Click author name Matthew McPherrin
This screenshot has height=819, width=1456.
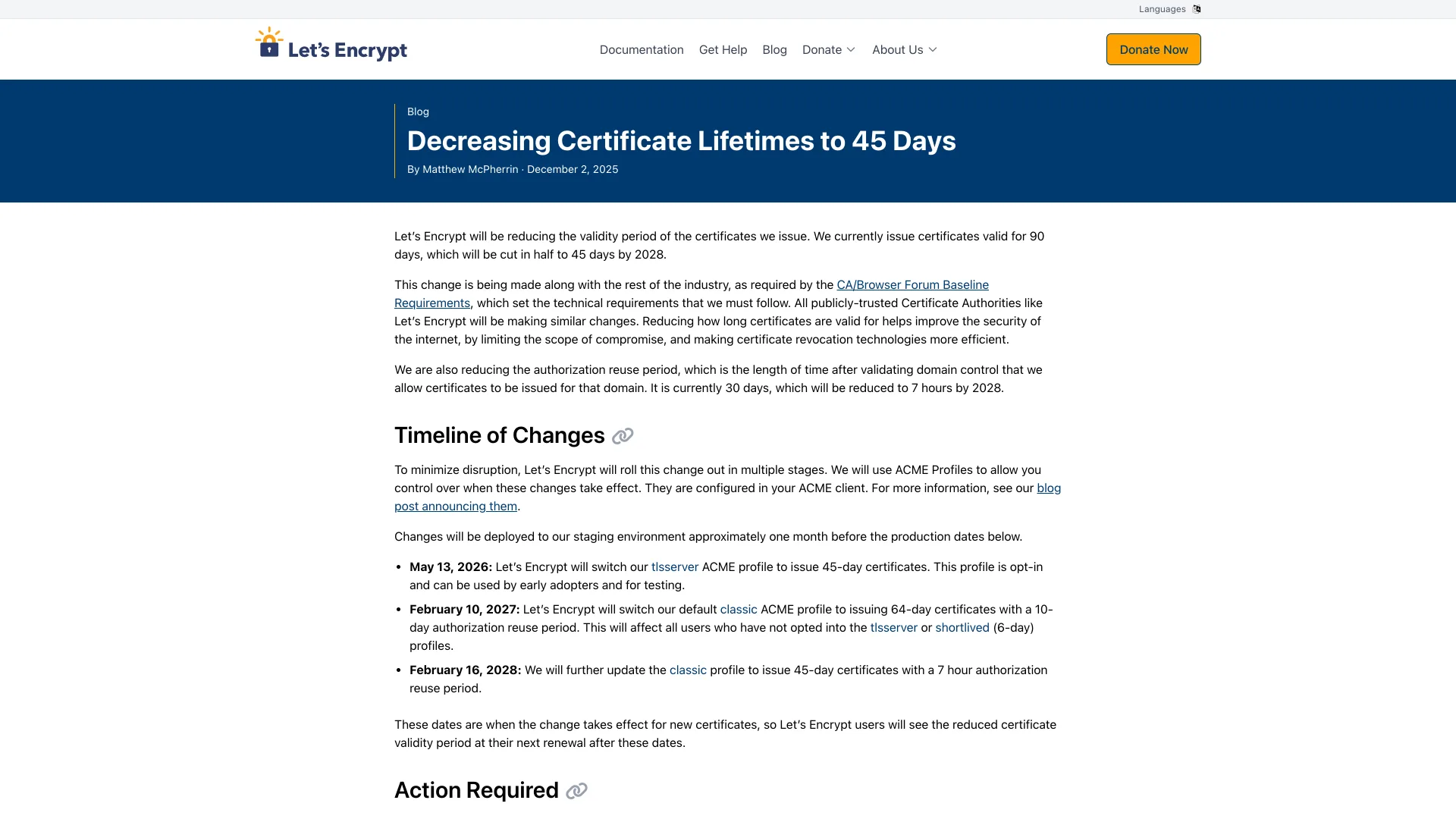point(470,169)
